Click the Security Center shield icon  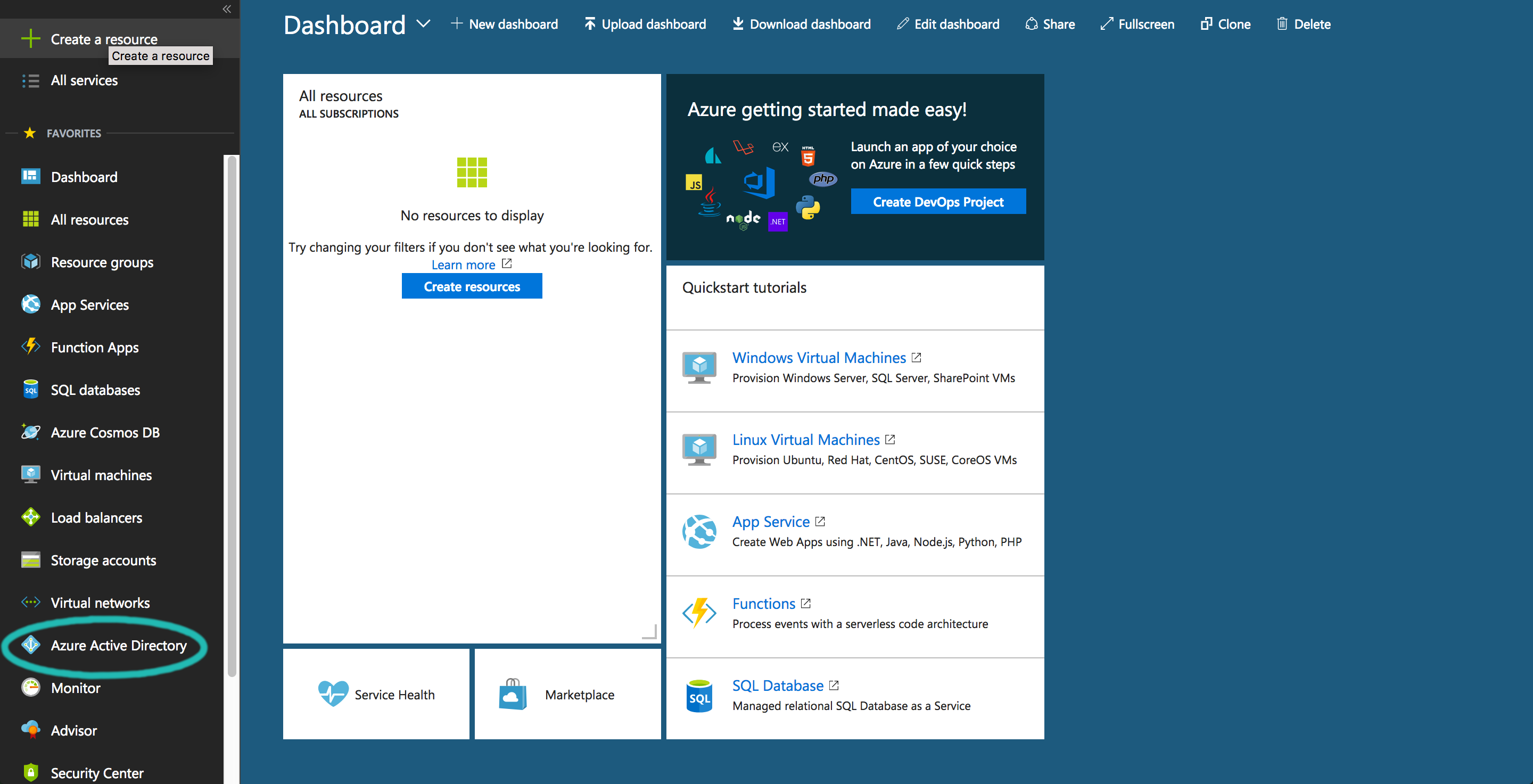pos(31,772)
